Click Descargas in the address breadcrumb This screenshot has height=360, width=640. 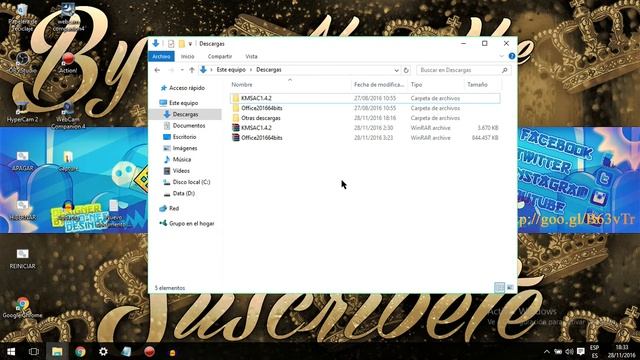[269, 70]
